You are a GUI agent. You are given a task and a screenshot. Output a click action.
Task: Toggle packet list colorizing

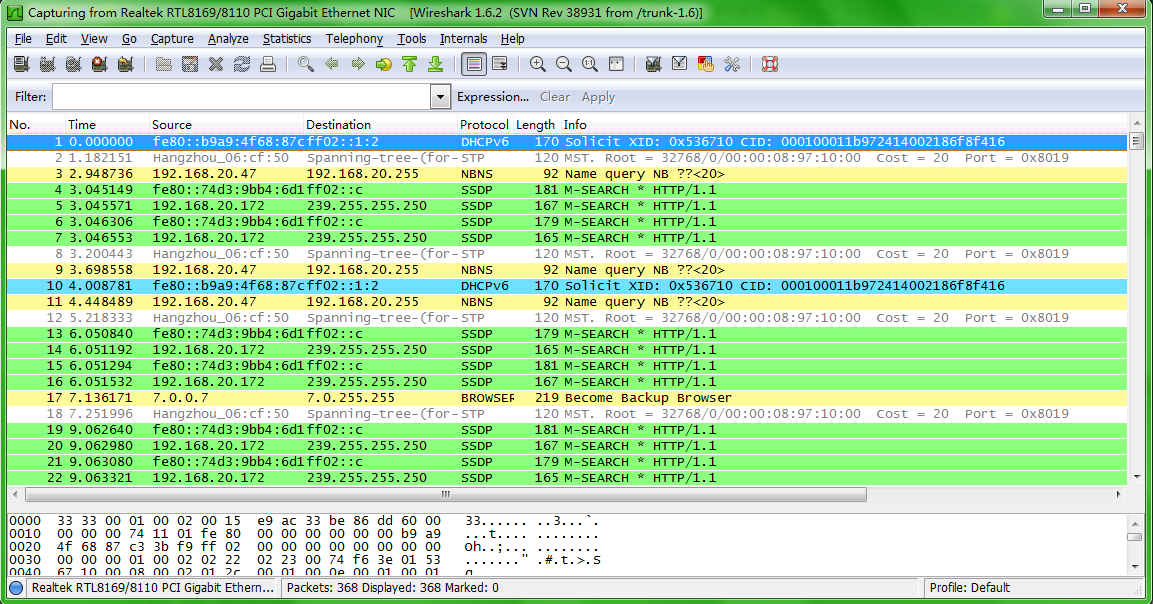point(474,65)
